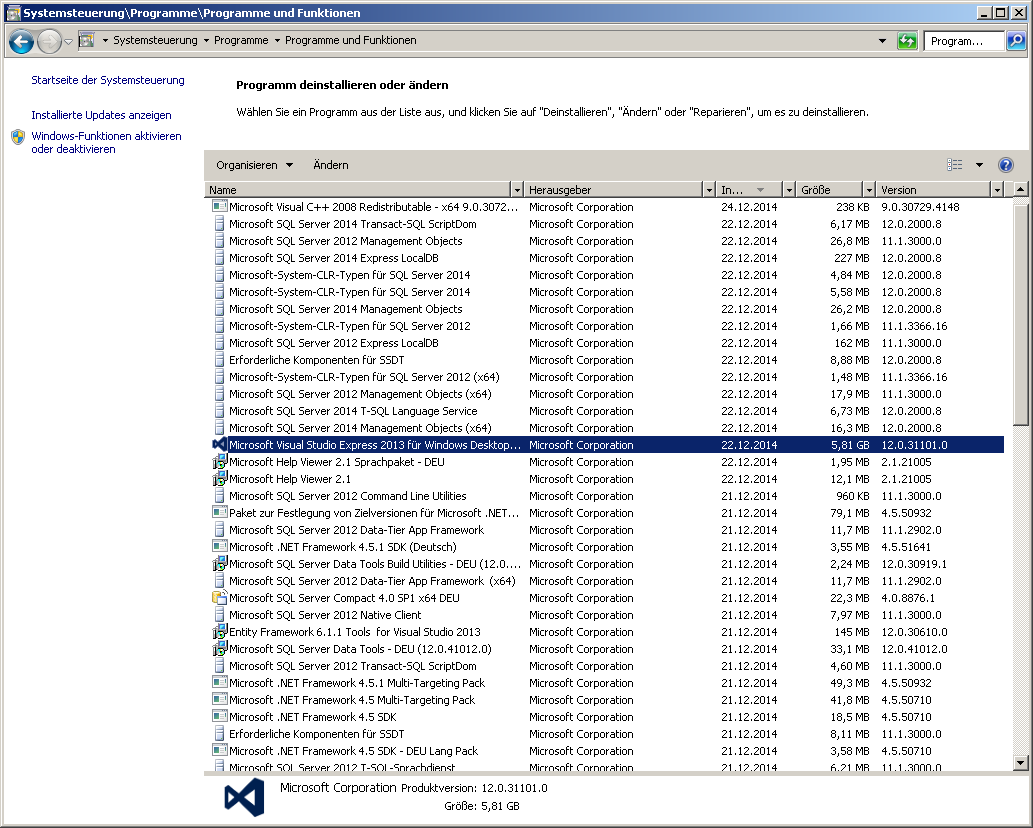Open the help question mark icon
Screen dimensions: 1033x828
click(x=1005, y=165)
